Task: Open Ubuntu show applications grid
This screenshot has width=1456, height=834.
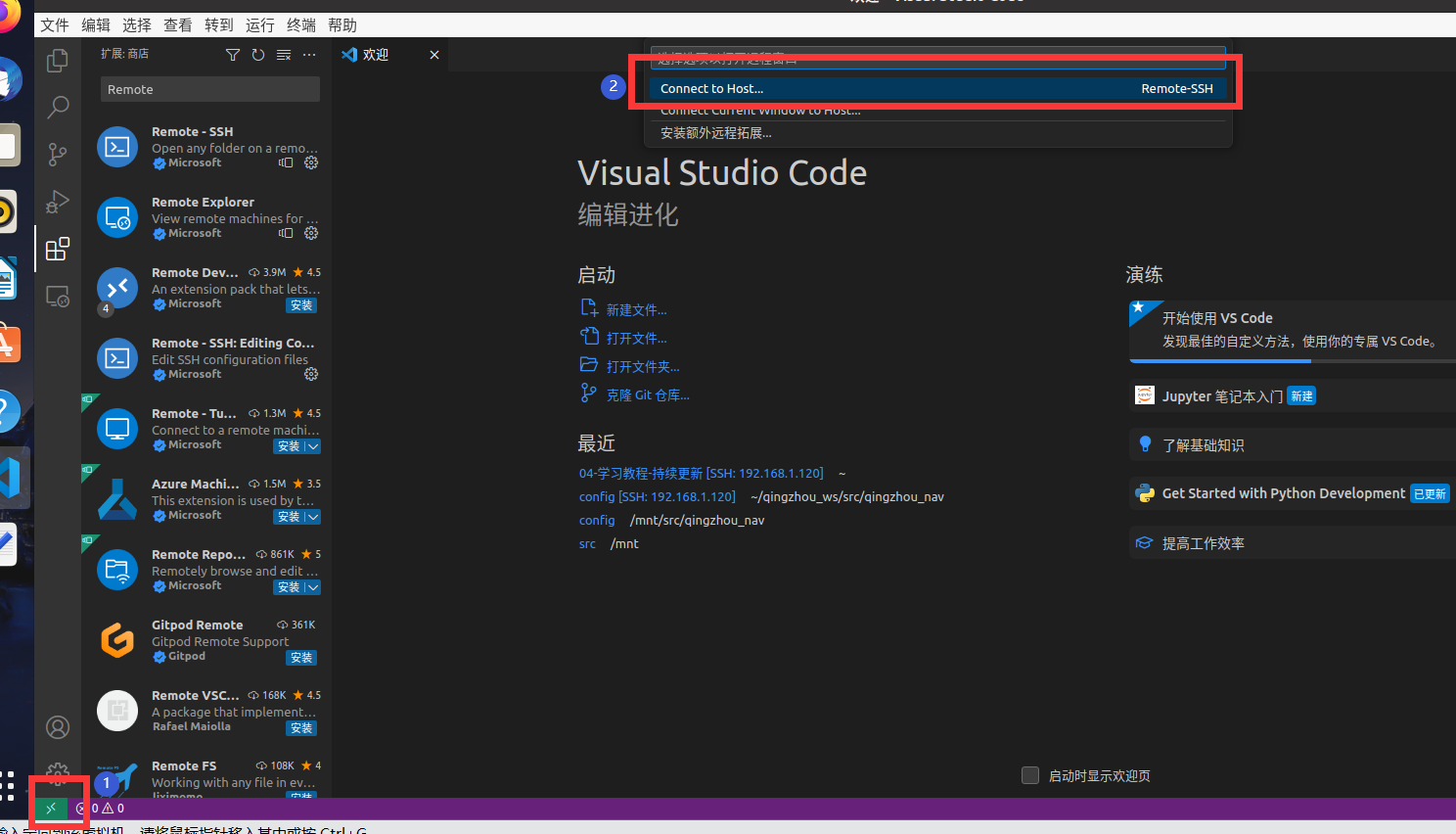Action: coord(8,784)
